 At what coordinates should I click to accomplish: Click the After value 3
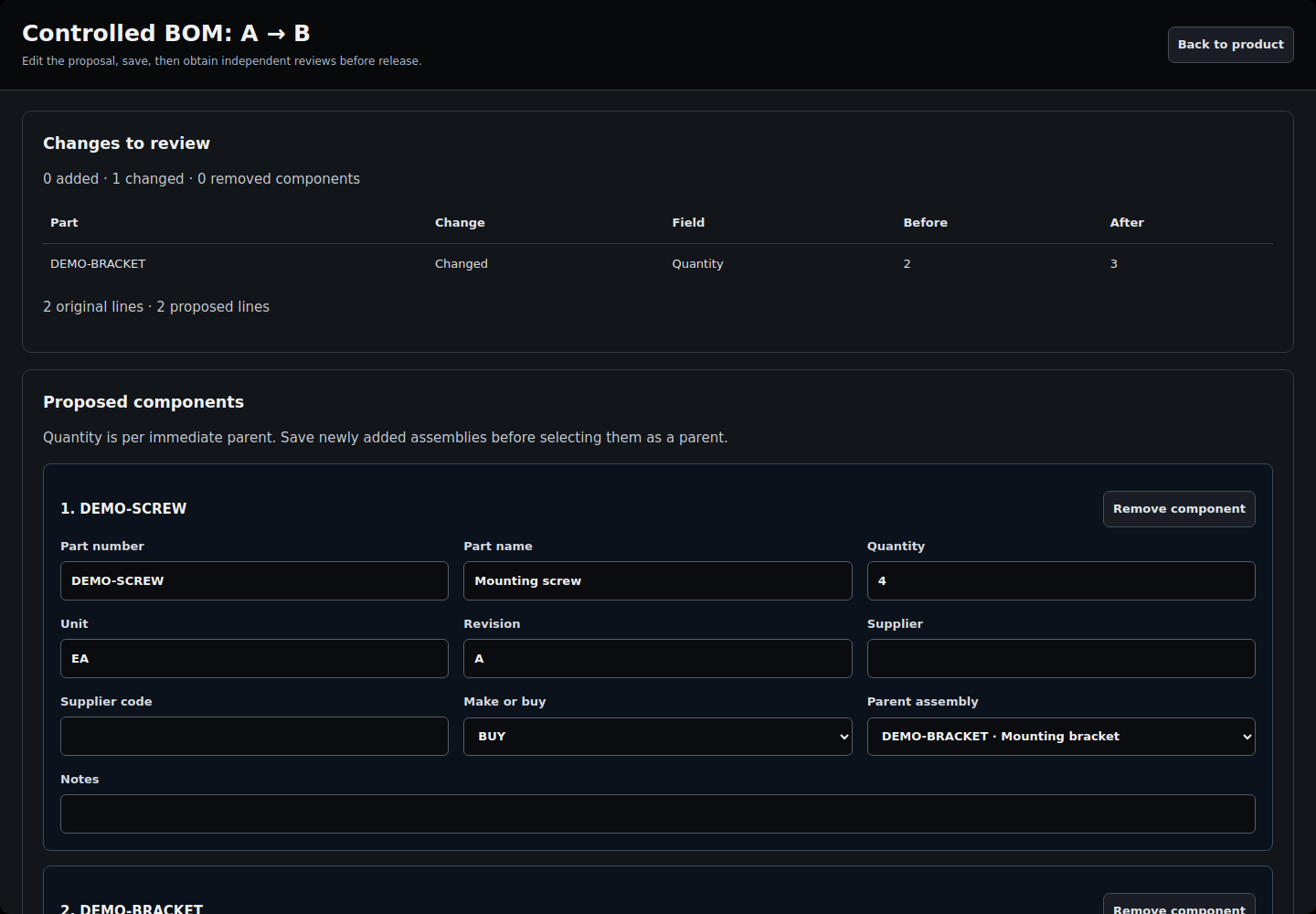(1113, 264)
